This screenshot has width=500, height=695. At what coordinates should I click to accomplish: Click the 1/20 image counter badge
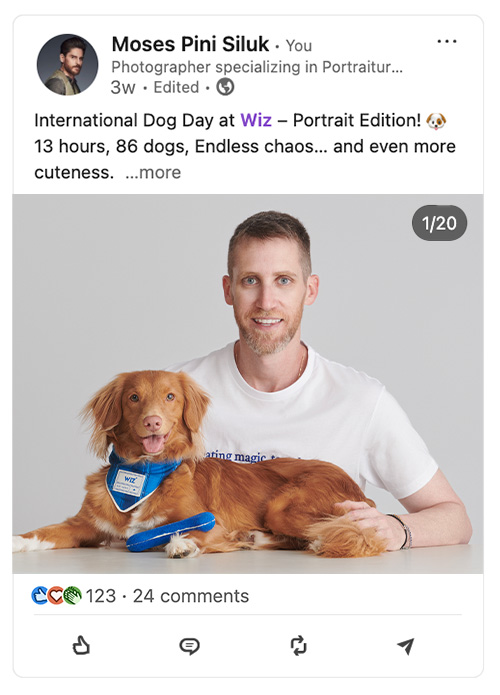pyautogui.click(x=439, y=223)
